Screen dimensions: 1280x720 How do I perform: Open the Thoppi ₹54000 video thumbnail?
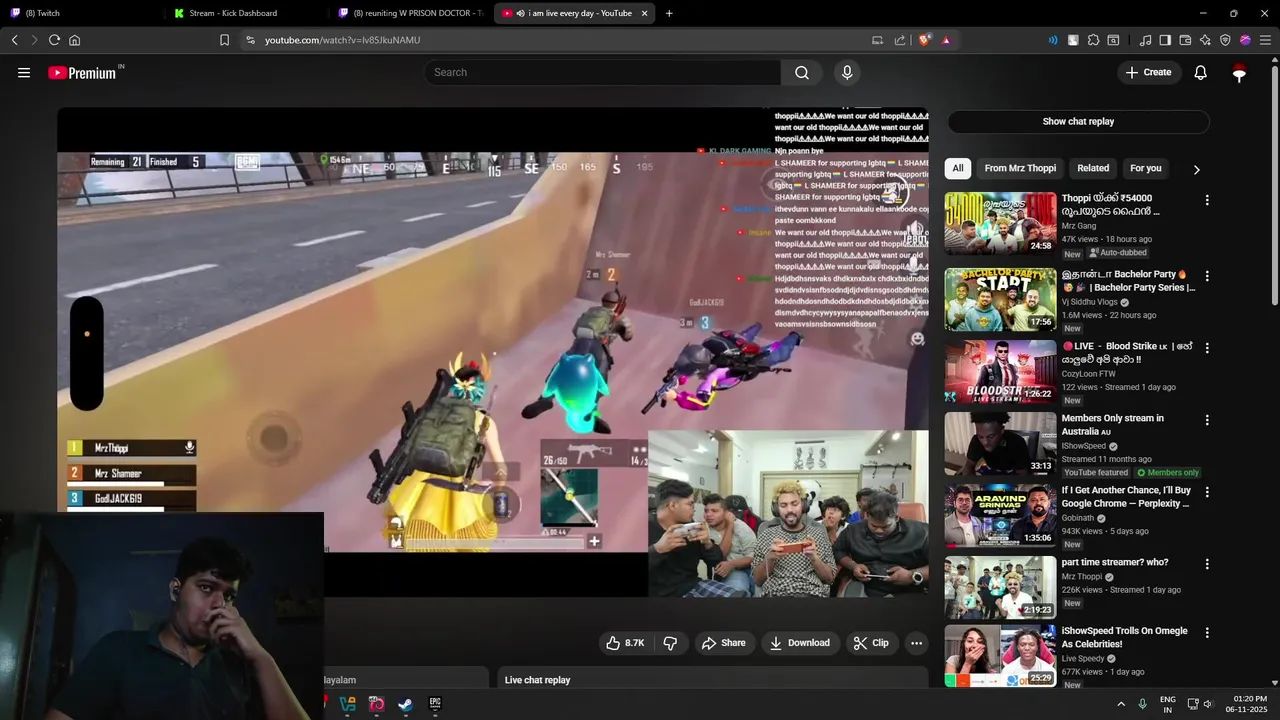(1000, 223)
